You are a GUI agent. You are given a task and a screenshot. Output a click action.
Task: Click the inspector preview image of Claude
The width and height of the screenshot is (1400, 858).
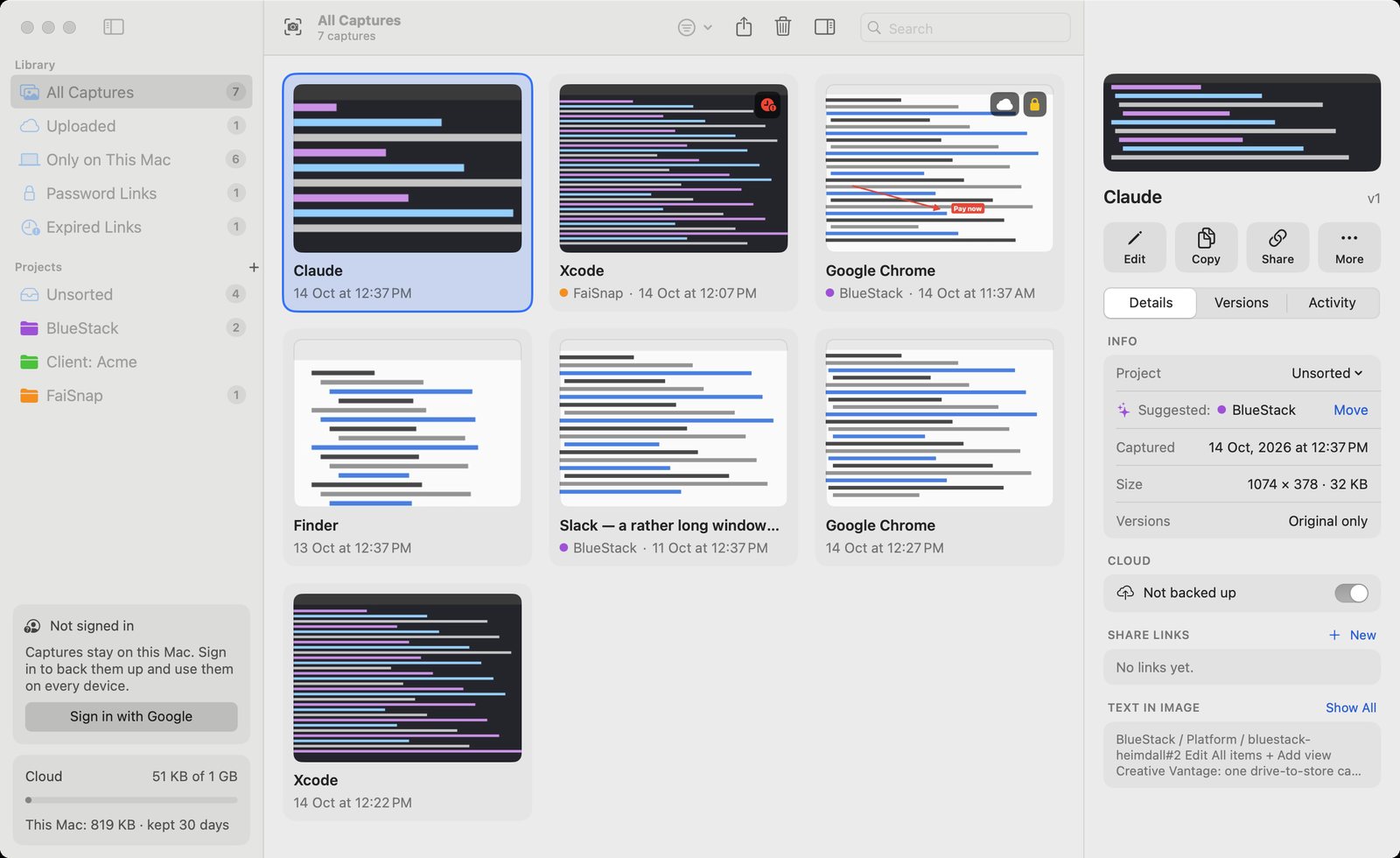pyautogui.click(x=1242, y=123)
